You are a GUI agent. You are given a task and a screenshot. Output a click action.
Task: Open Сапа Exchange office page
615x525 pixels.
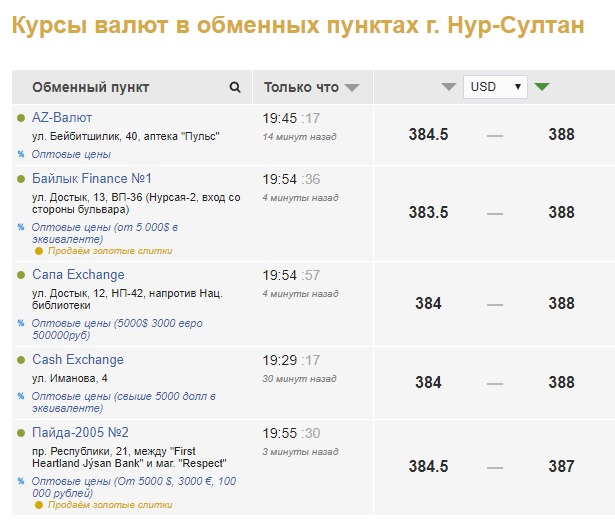point(78,275)
